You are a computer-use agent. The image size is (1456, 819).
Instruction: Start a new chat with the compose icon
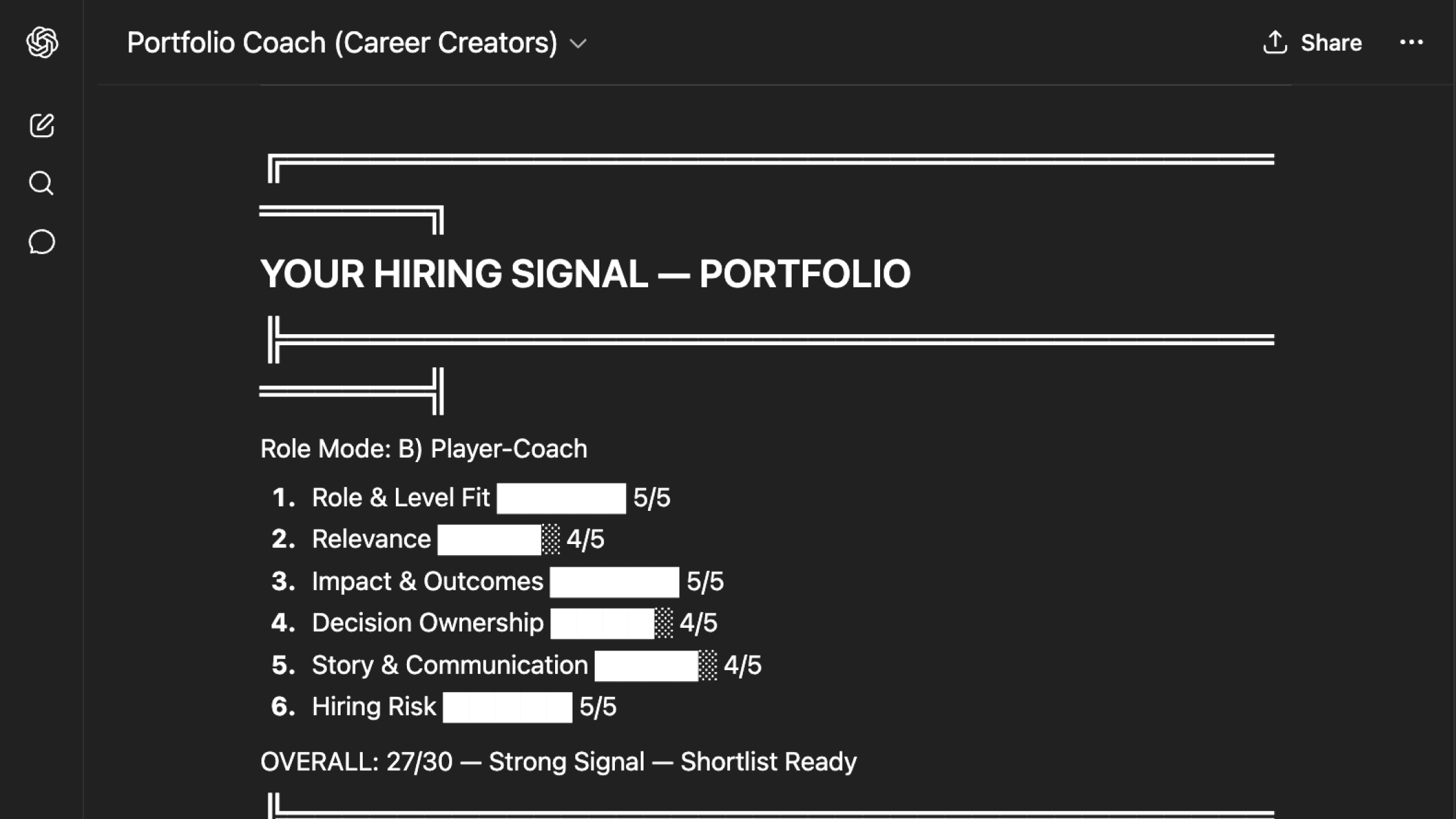pos(42,125)
